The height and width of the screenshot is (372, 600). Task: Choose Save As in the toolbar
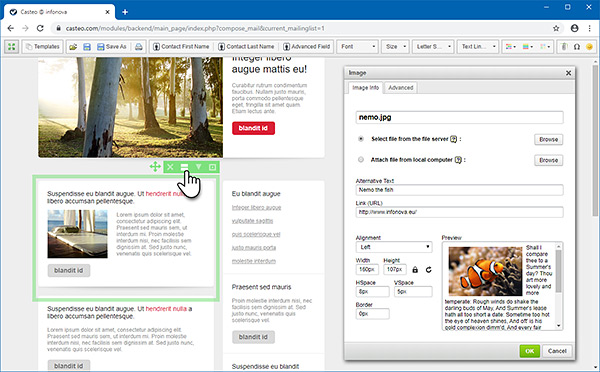(112, 47)
